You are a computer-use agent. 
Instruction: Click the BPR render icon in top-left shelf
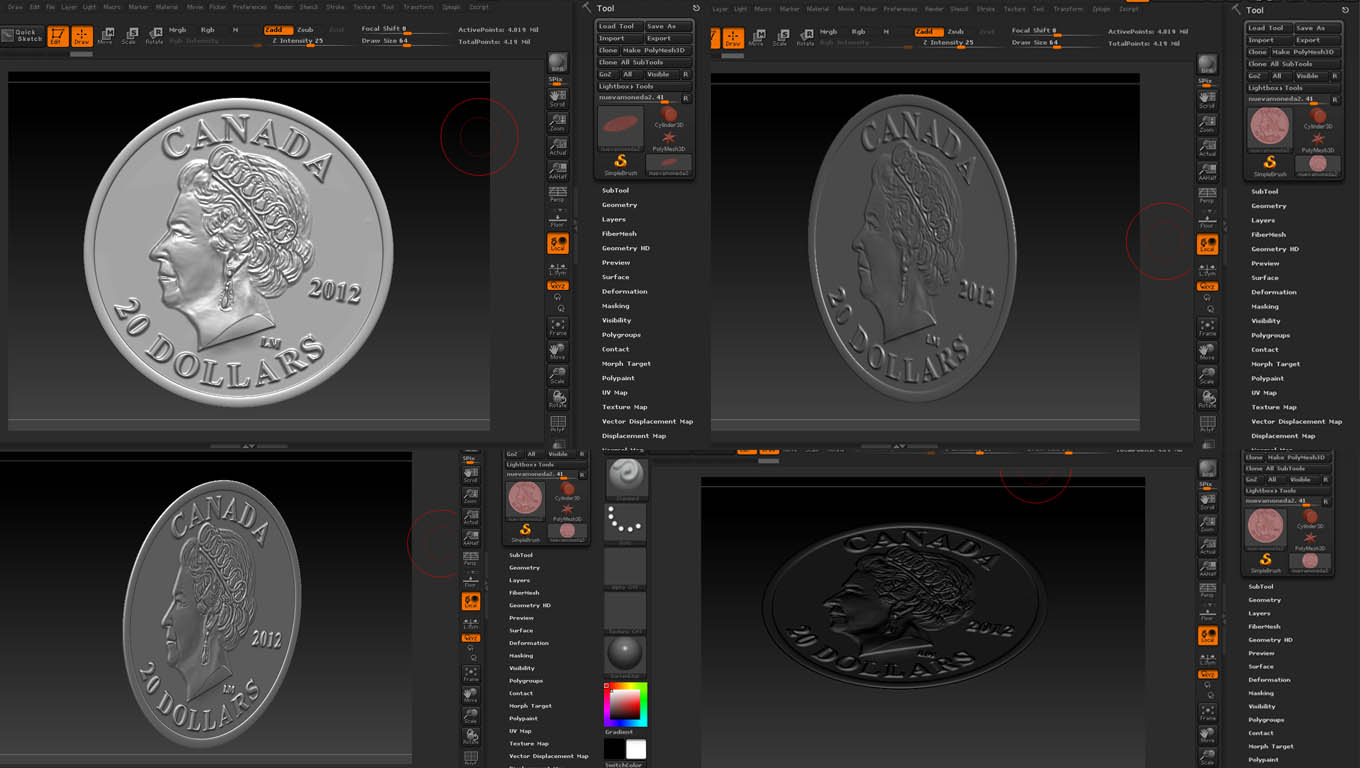[x=558, y=63]
